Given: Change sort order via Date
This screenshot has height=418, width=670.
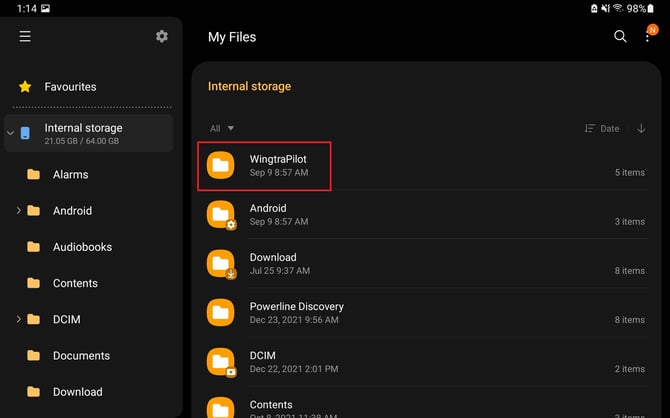Looking at the screenshot, I should 609,129.
